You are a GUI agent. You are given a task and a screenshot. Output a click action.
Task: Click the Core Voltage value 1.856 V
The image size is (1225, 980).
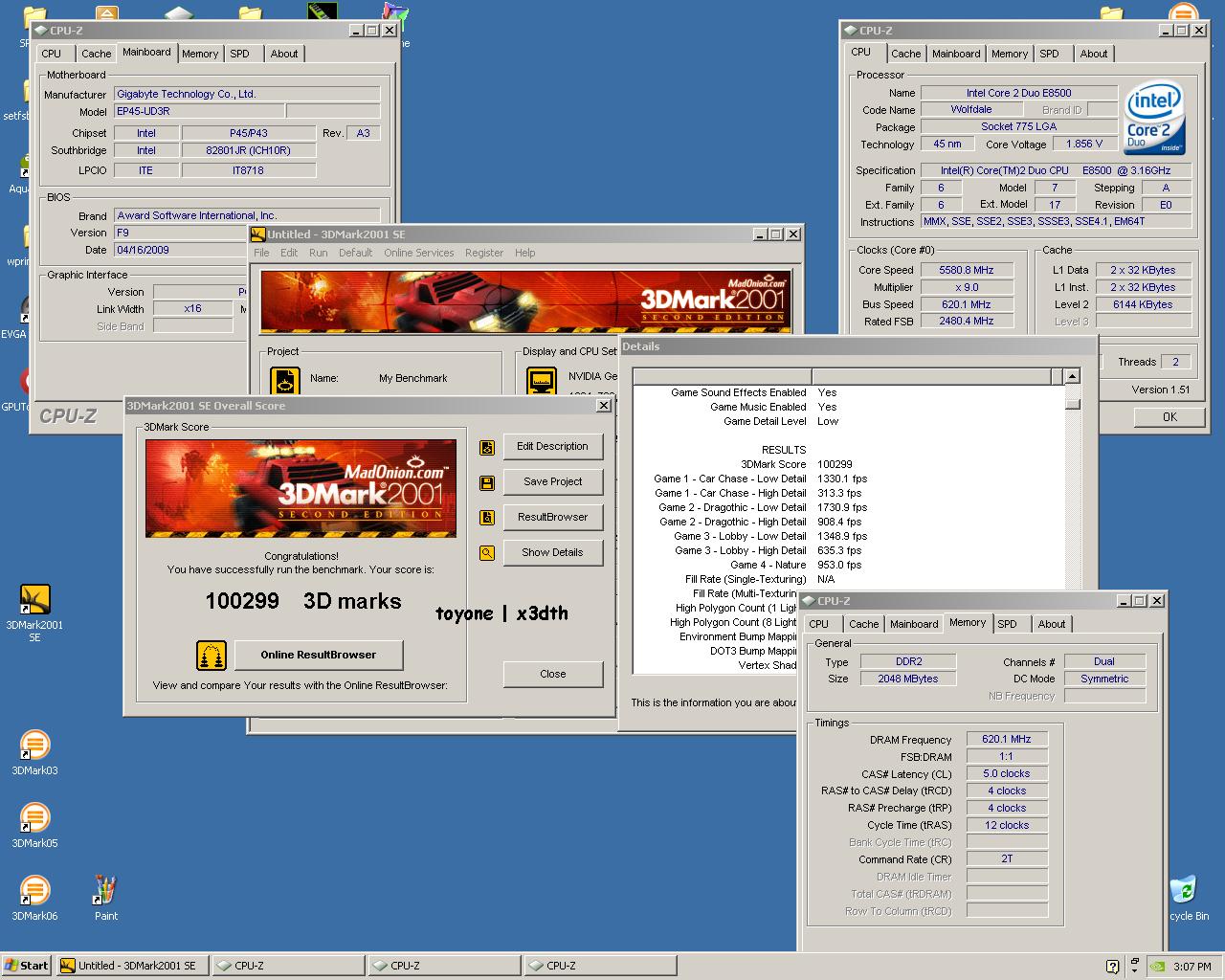(1084, 144)
